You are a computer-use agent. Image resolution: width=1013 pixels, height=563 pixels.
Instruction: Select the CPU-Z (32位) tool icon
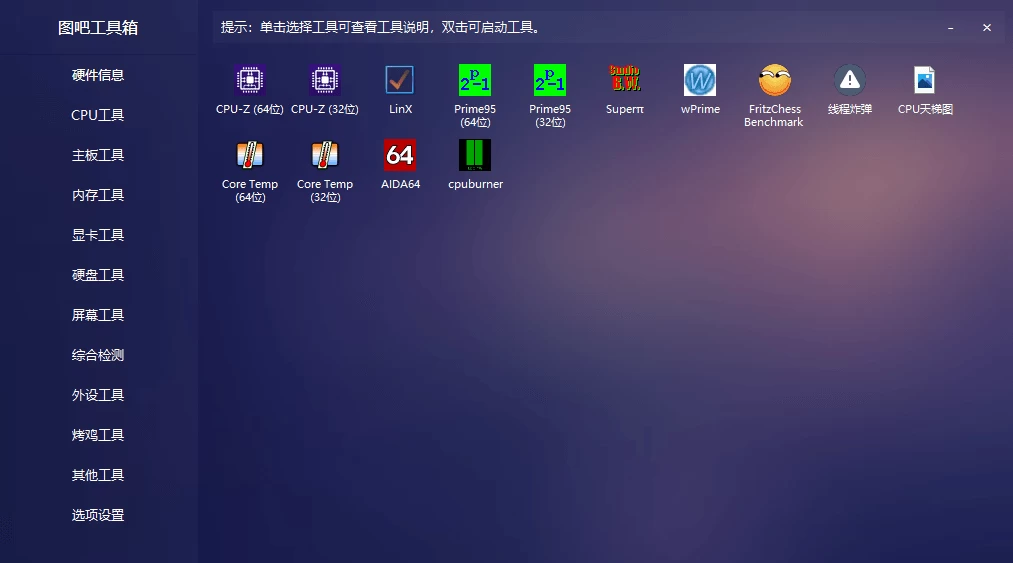pos(325,80)
